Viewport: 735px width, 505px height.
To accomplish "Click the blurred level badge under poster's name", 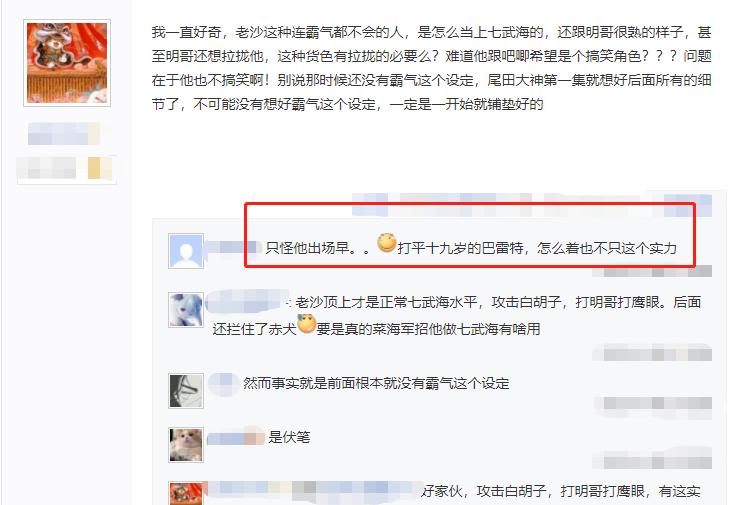I will (67, 168).
